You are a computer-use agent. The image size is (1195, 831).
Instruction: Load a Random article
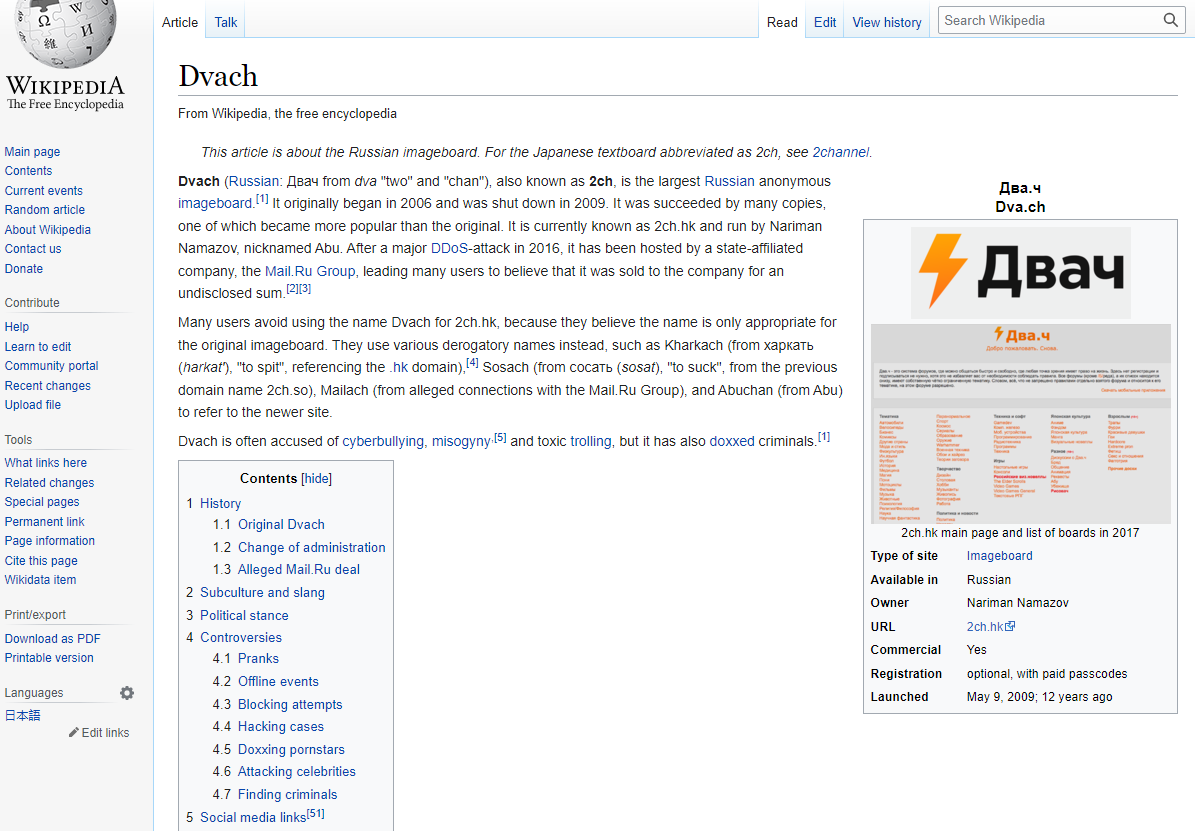point(45,210)
